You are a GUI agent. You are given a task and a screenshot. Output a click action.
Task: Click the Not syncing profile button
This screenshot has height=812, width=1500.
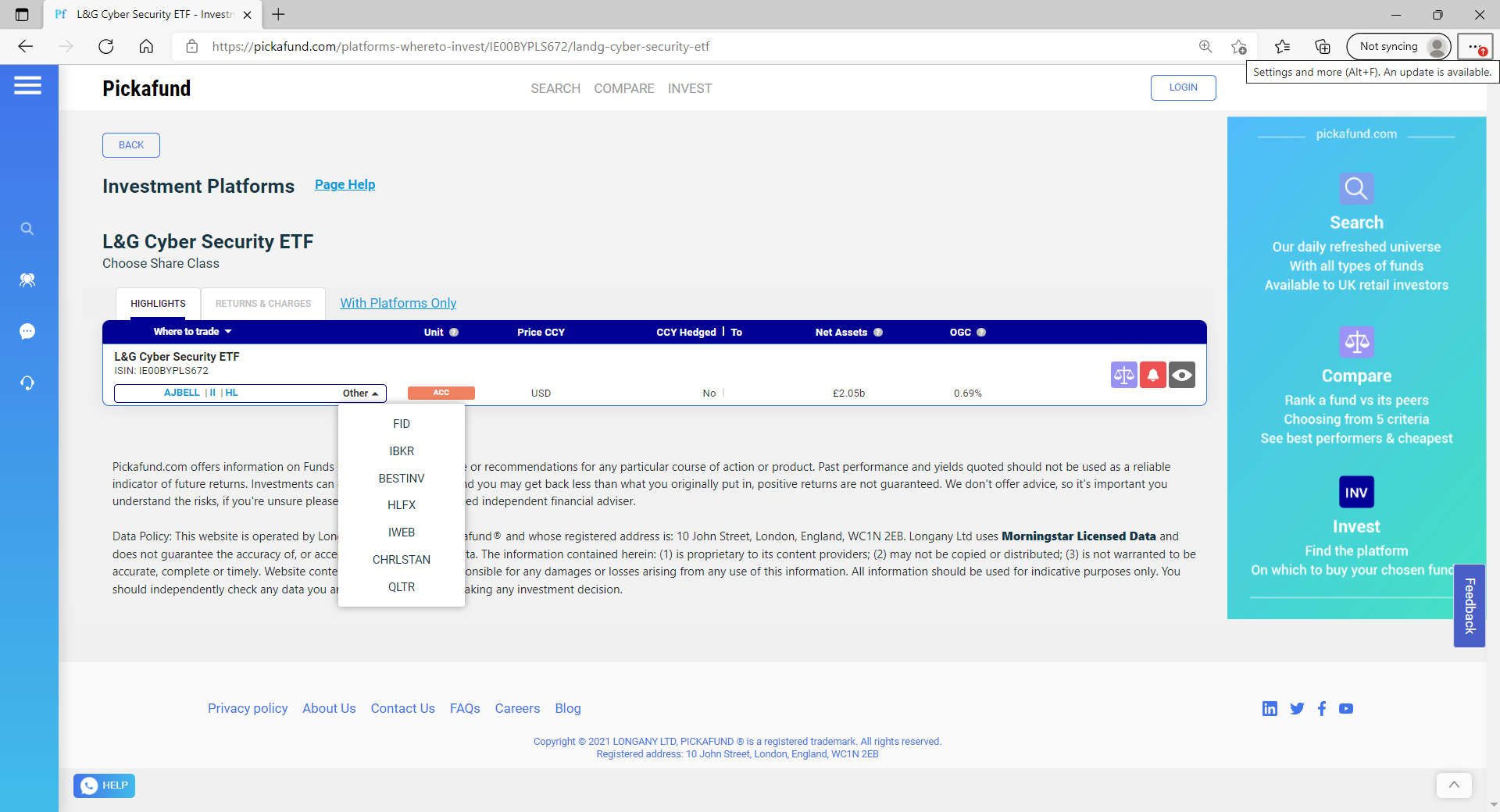point(1398,47)
